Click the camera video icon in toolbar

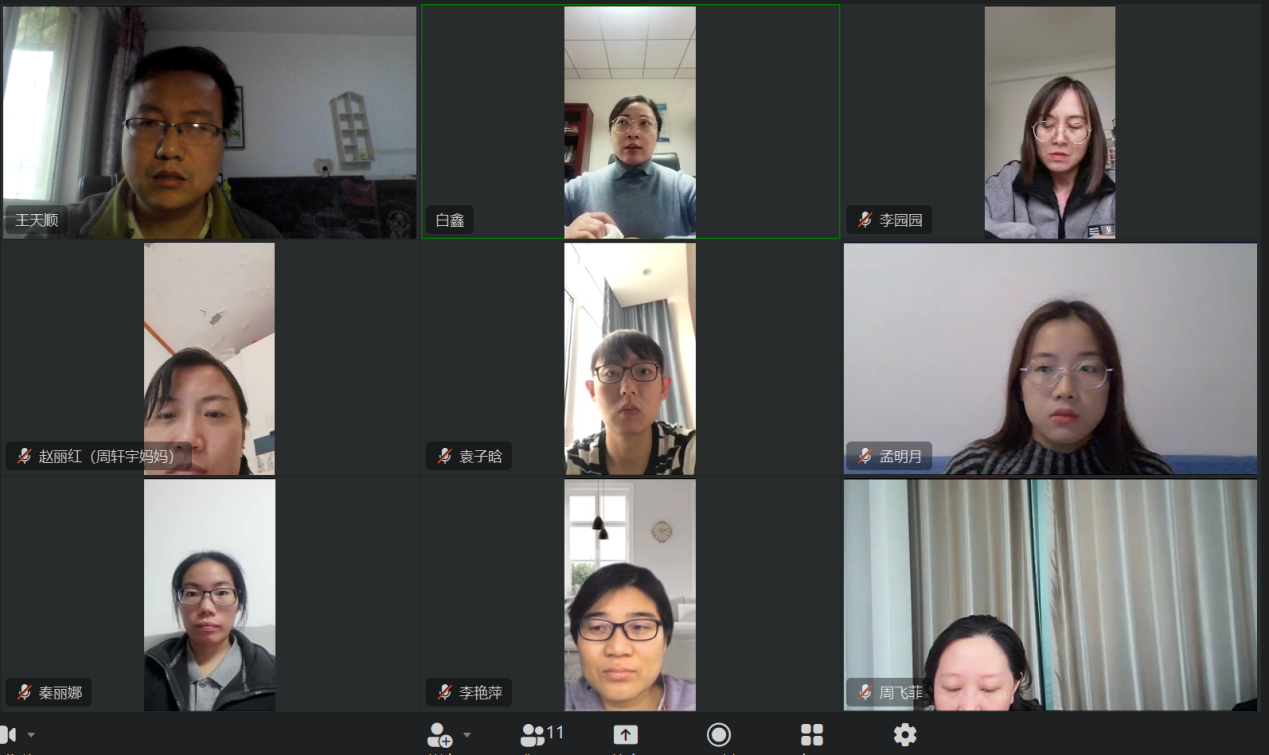8,735
